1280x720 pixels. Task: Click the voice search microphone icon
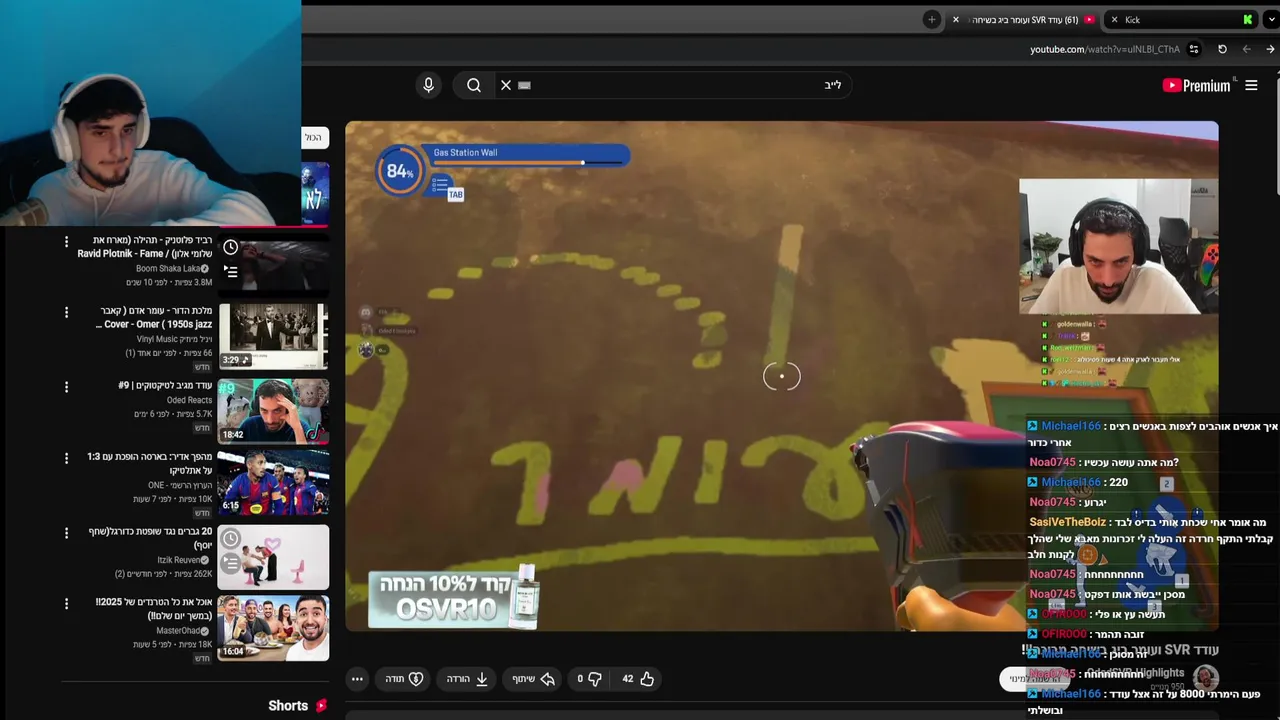(x=428, y=85)
